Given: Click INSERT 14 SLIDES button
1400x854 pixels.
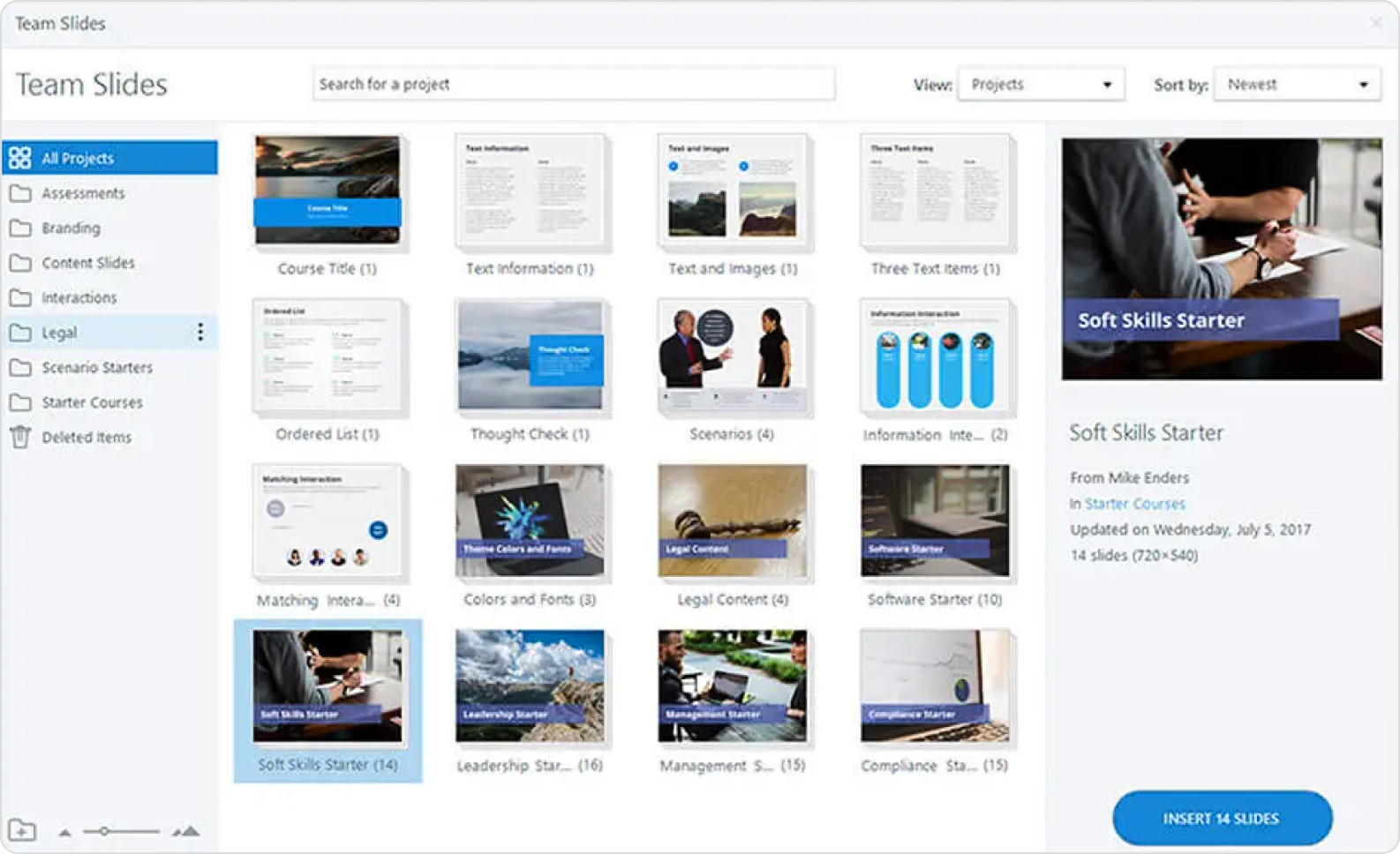Looking at the screenshot, I should coord(1222,818).
